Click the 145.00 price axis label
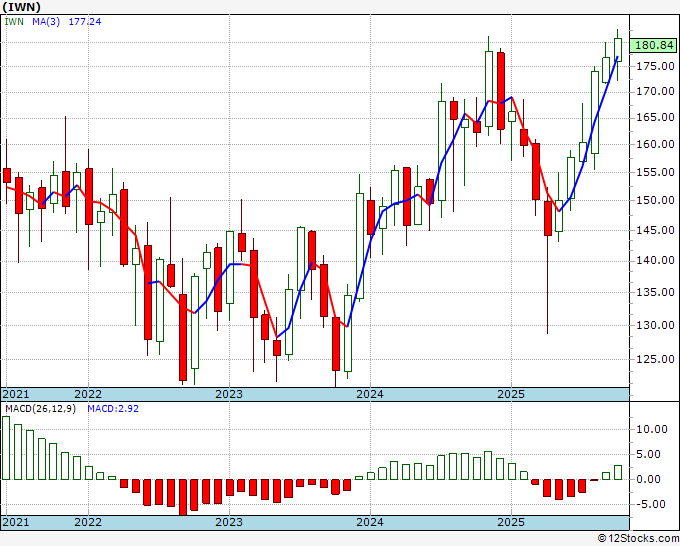 pos(655,230)
